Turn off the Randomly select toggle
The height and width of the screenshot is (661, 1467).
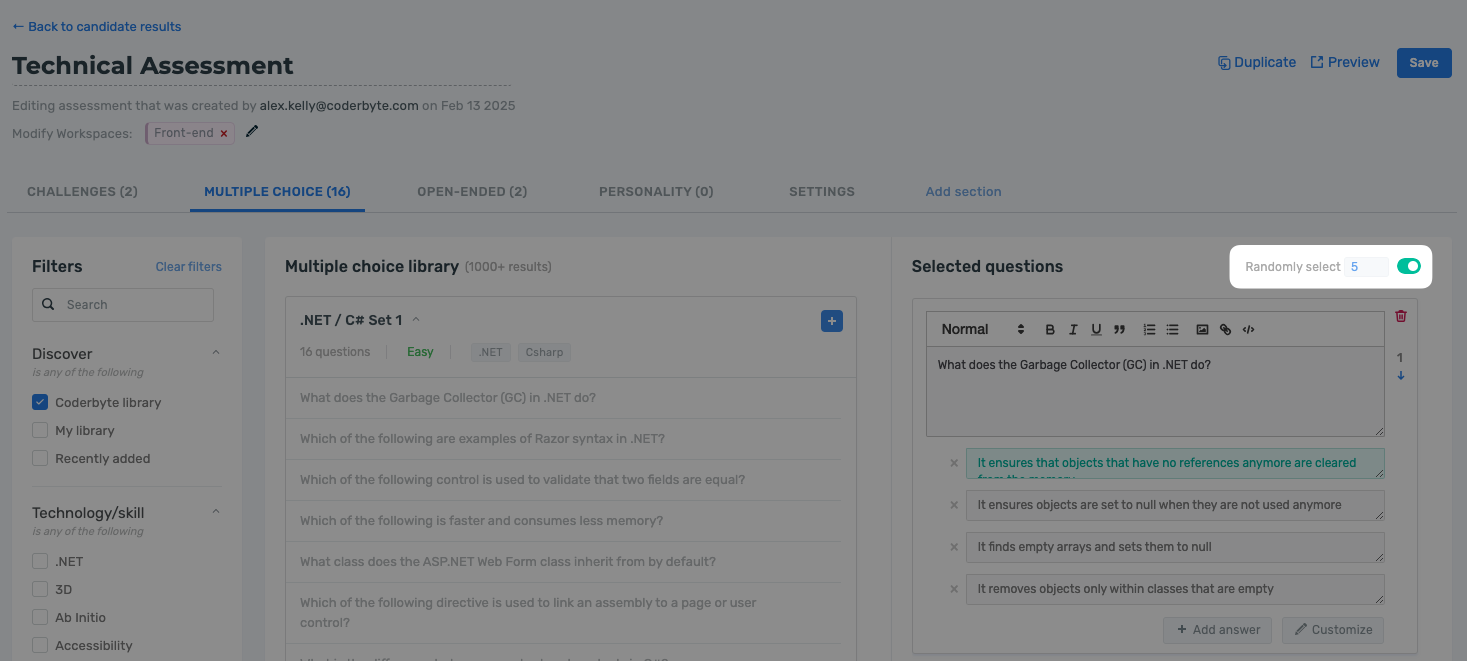click(1408, 266)
